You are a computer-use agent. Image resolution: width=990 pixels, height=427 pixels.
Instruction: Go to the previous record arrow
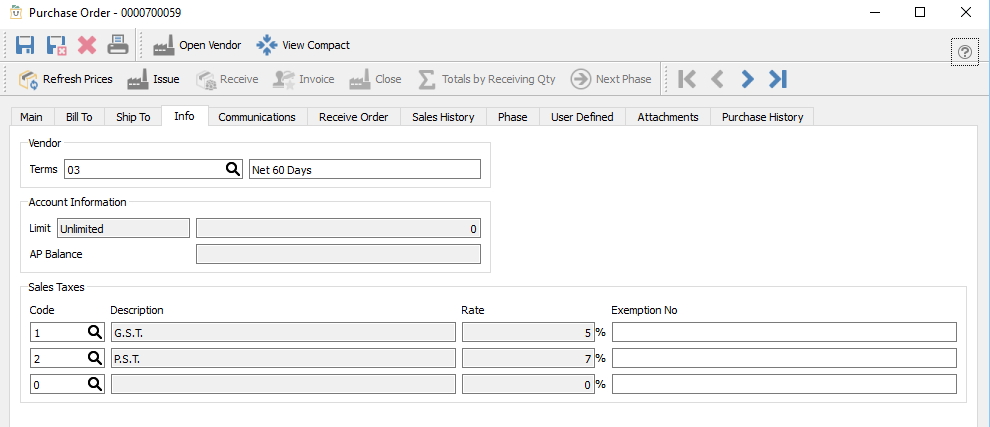[x=717, y=79]
